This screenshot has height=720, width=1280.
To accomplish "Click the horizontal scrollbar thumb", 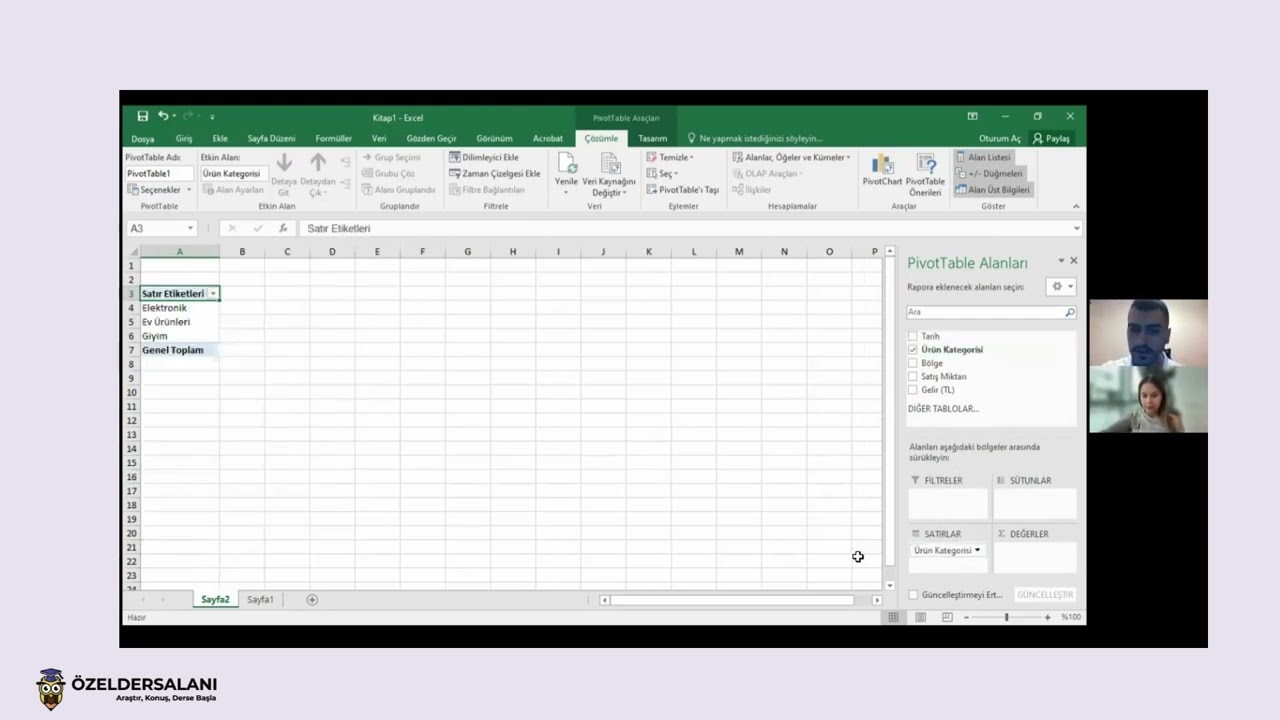I will click(x=731, y=600).
